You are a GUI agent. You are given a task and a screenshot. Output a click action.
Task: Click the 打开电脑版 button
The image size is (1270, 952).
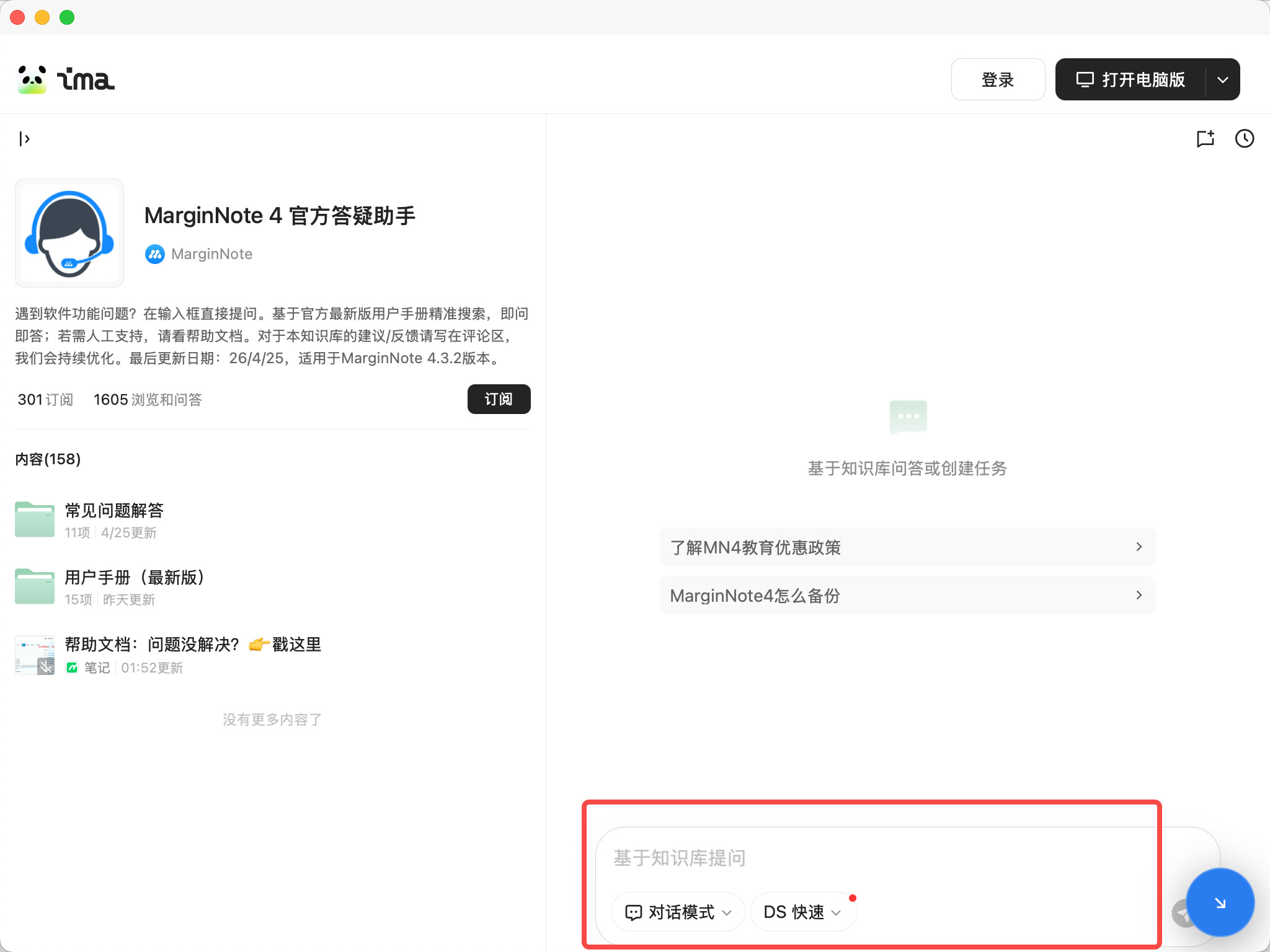click(x=1131, y=80)
